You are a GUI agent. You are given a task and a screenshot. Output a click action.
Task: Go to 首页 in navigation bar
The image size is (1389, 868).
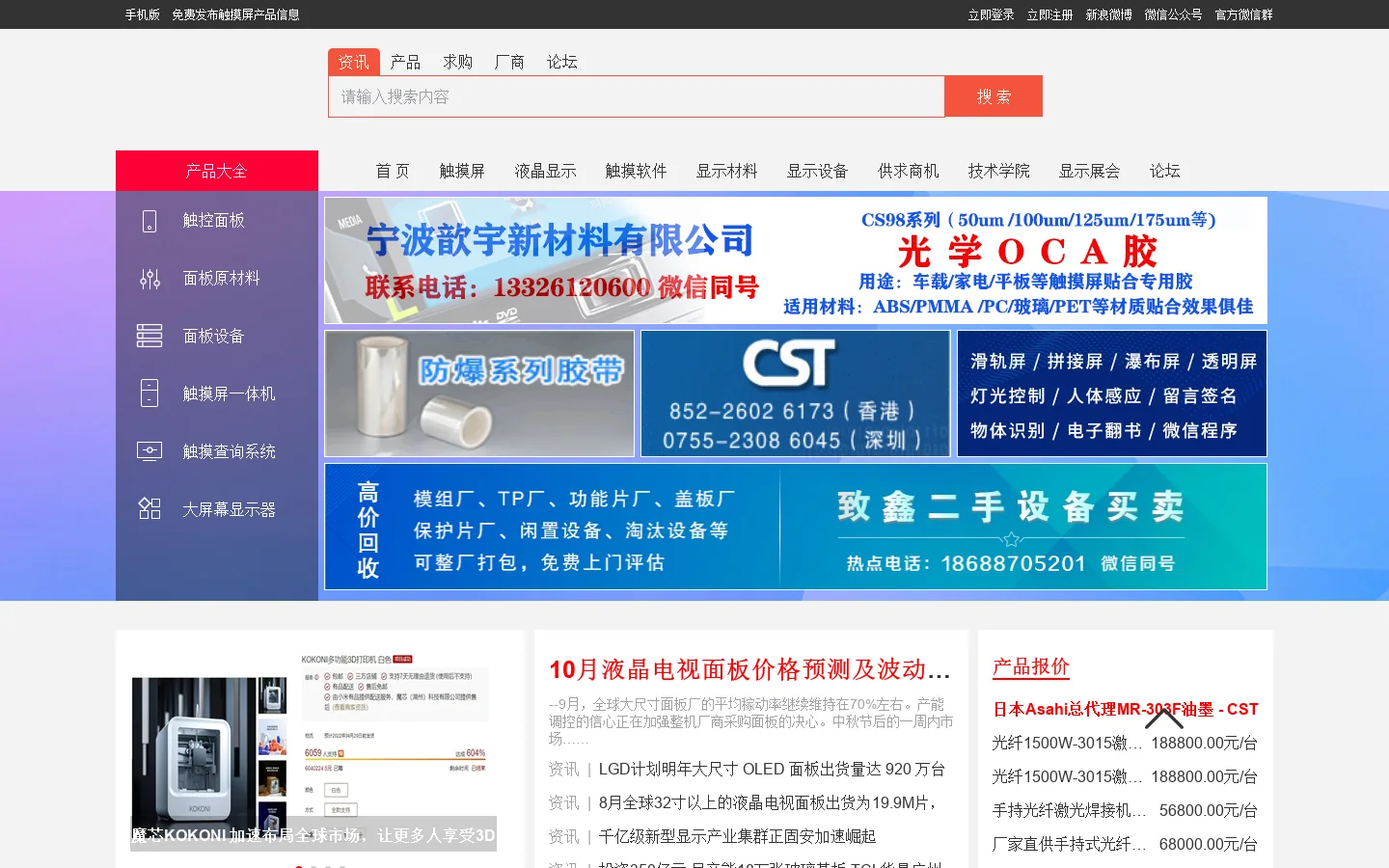tap(393, 171)
